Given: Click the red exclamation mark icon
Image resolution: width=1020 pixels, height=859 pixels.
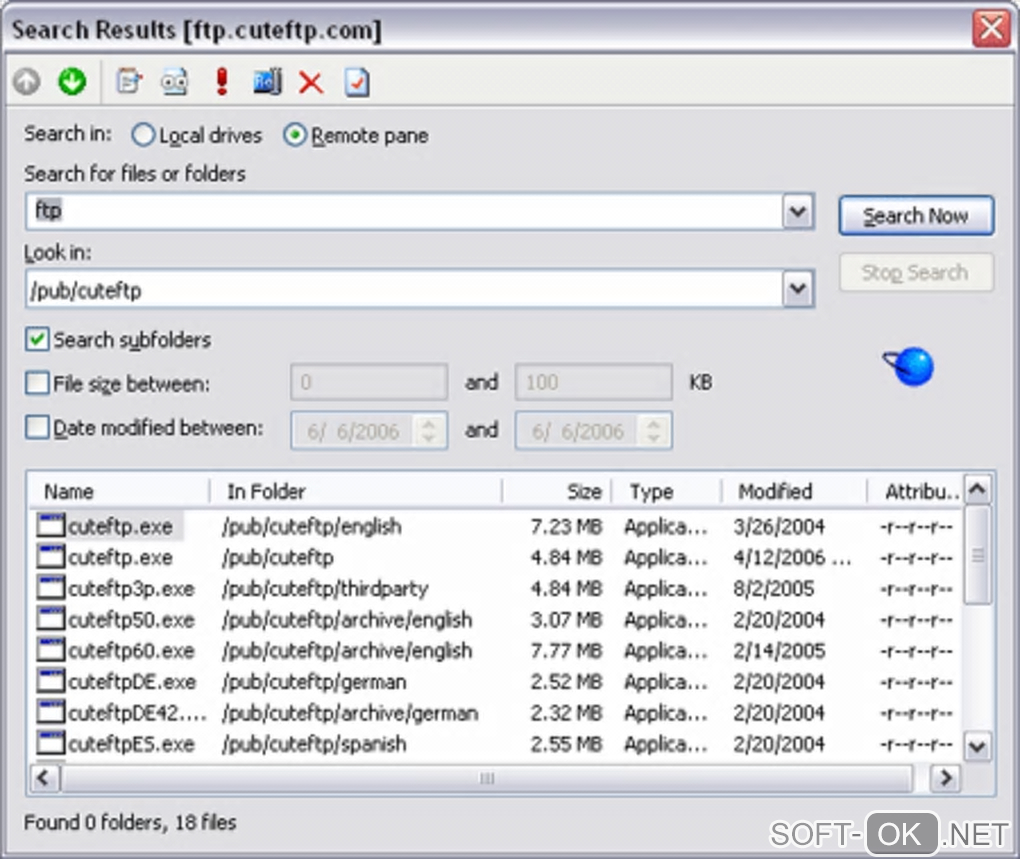Looking at the screenshot, I should tap(222, 82).
